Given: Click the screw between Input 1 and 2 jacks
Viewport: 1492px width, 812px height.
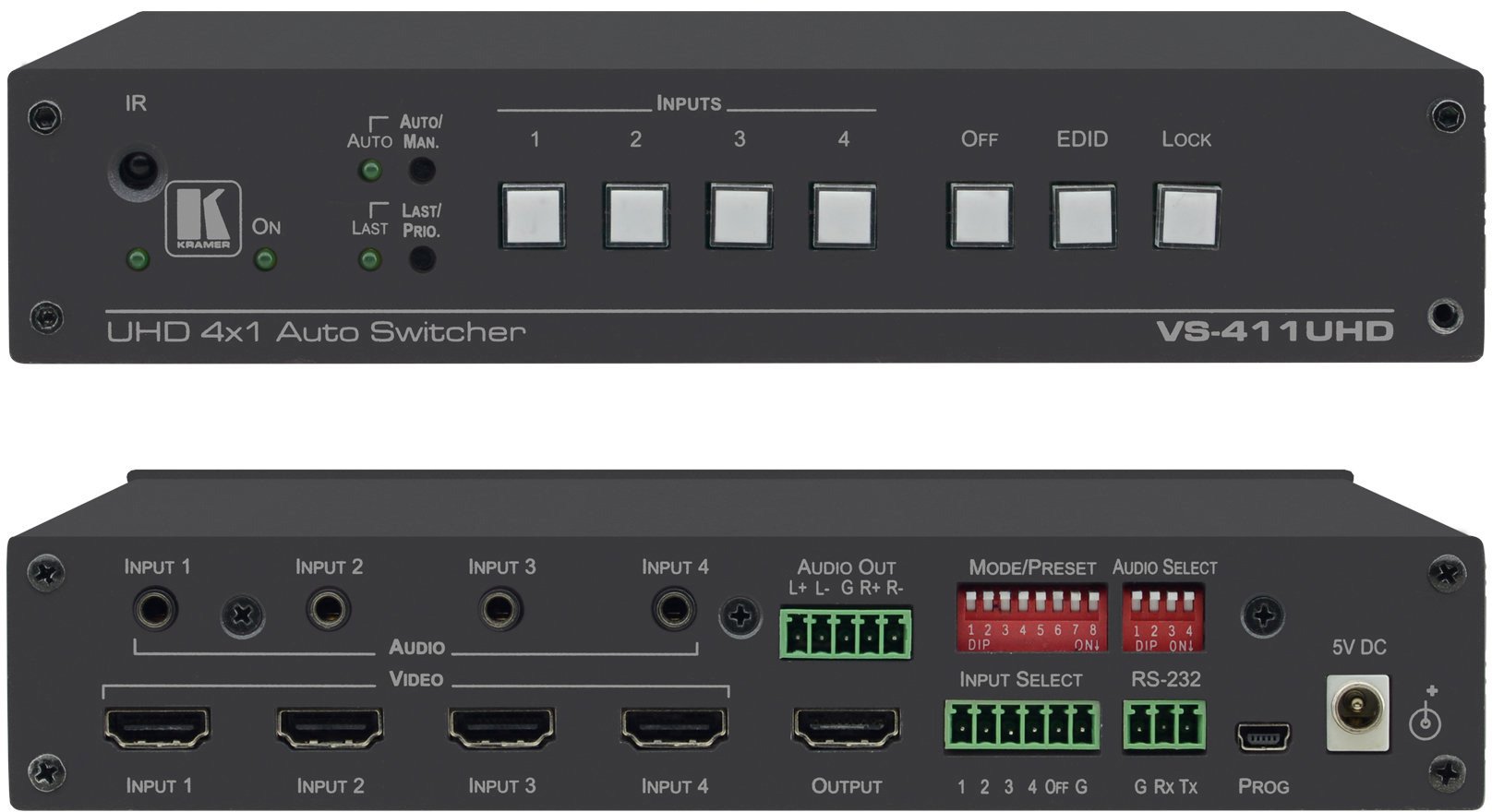Looking at the screenshot, I should 242,615.
